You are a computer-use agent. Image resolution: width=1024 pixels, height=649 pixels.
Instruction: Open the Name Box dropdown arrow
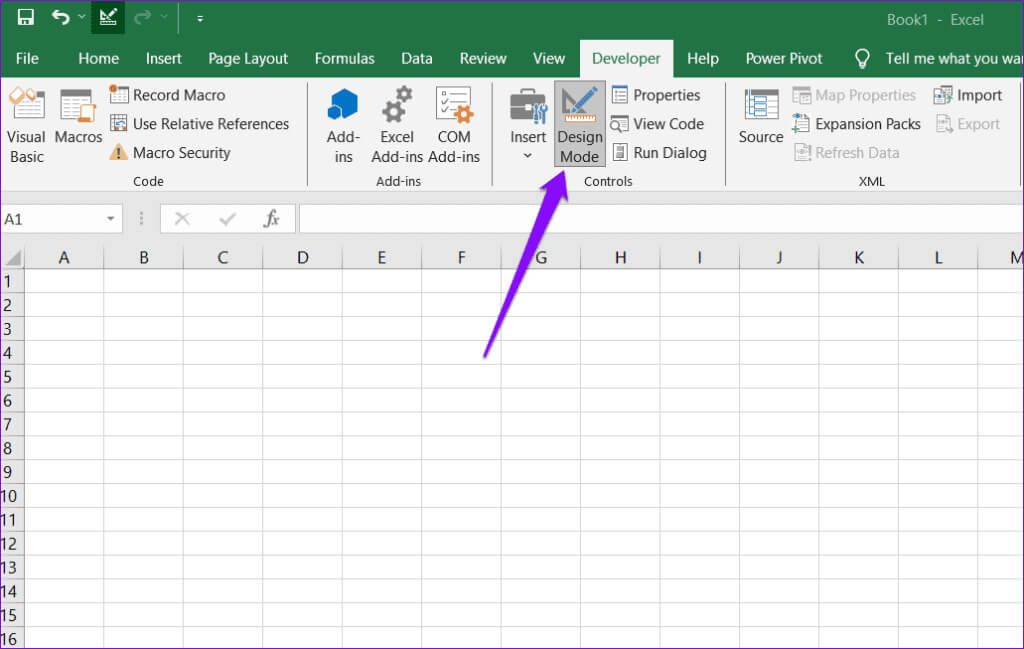click(110, 219)
